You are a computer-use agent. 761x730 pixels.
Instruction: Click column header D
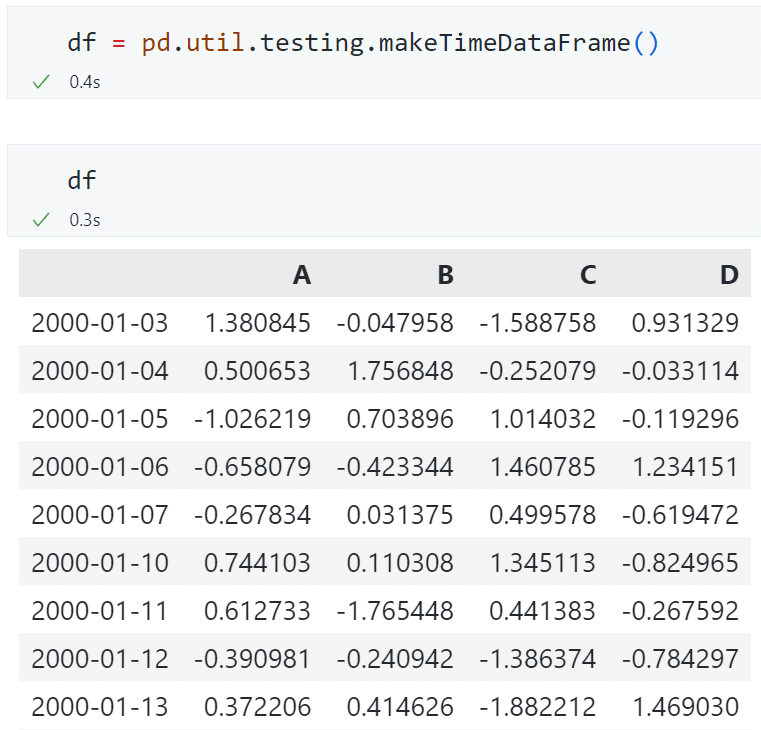(x=730, y=275)
